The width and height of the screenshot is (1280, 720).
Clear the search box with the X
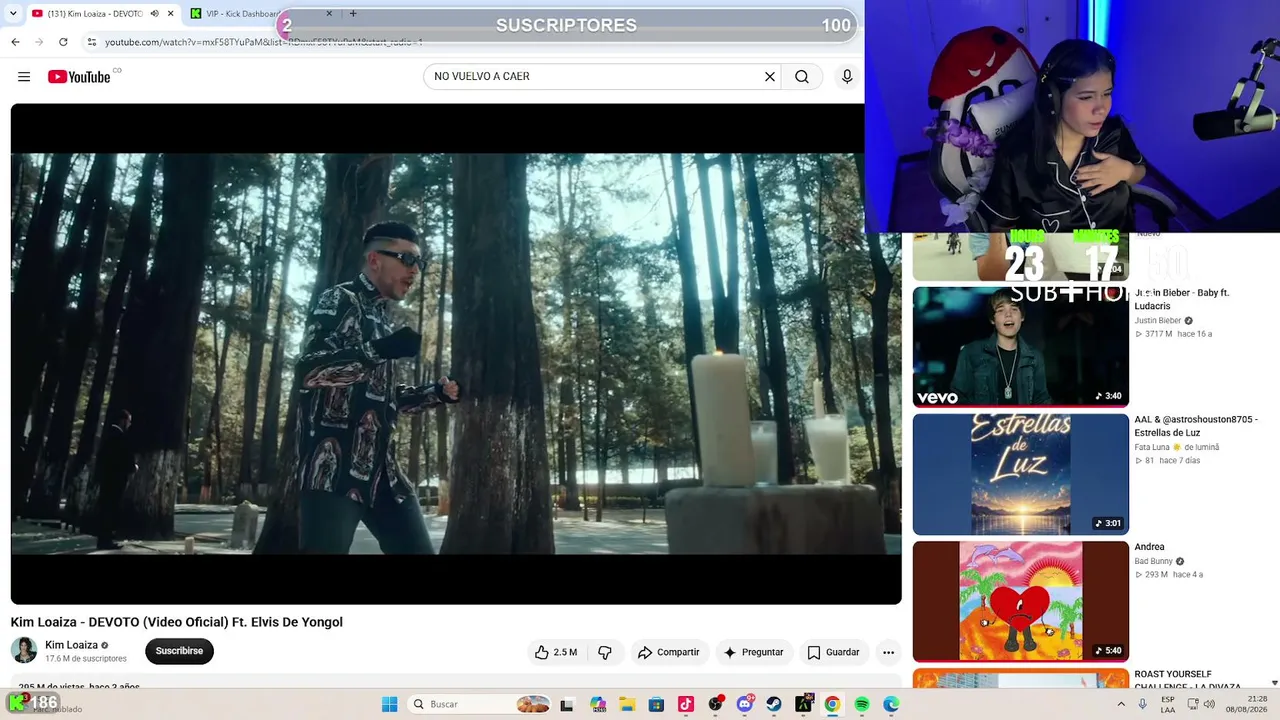(770, 77)
